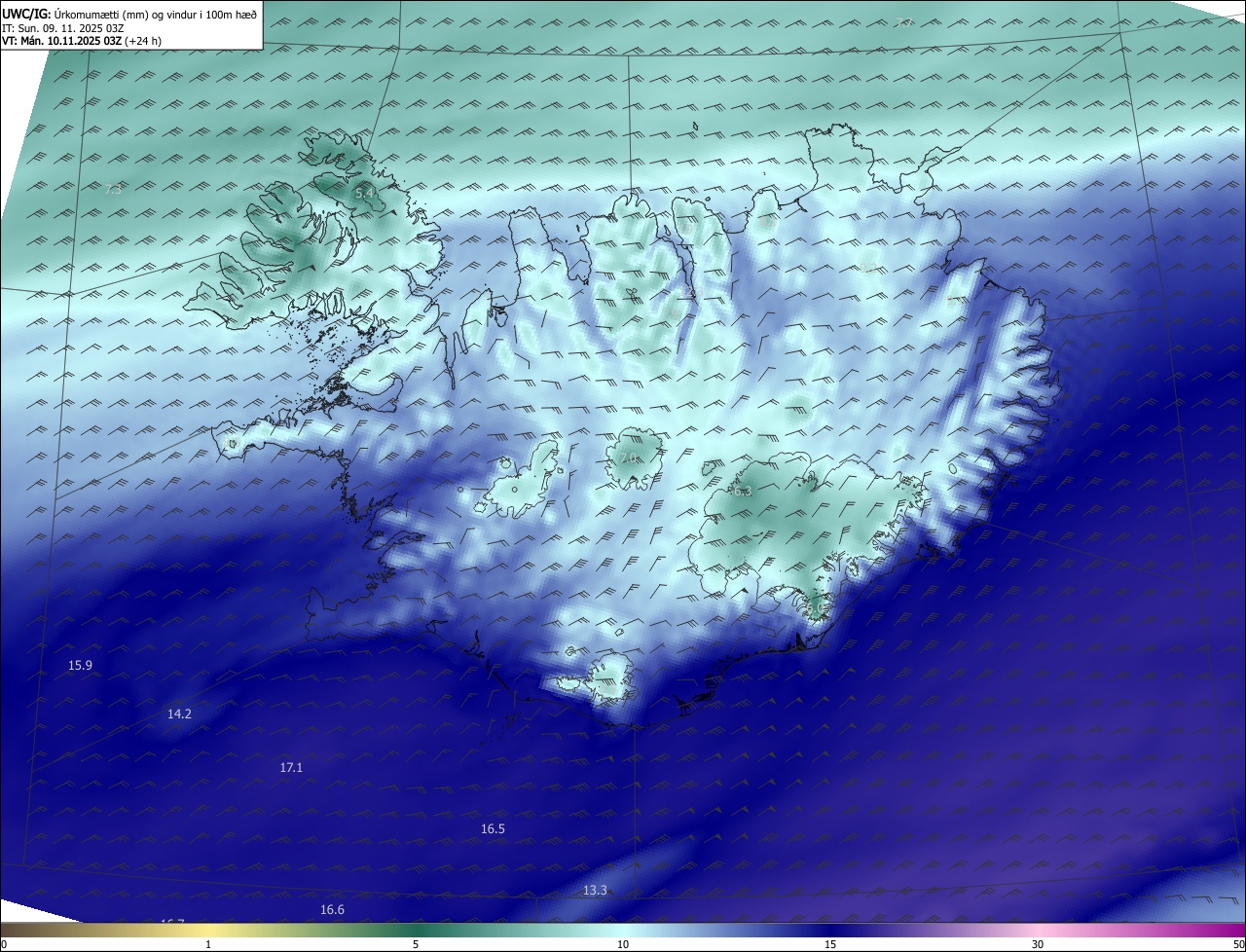Click the 17.1 value label on the map

(x=291, y=768)
